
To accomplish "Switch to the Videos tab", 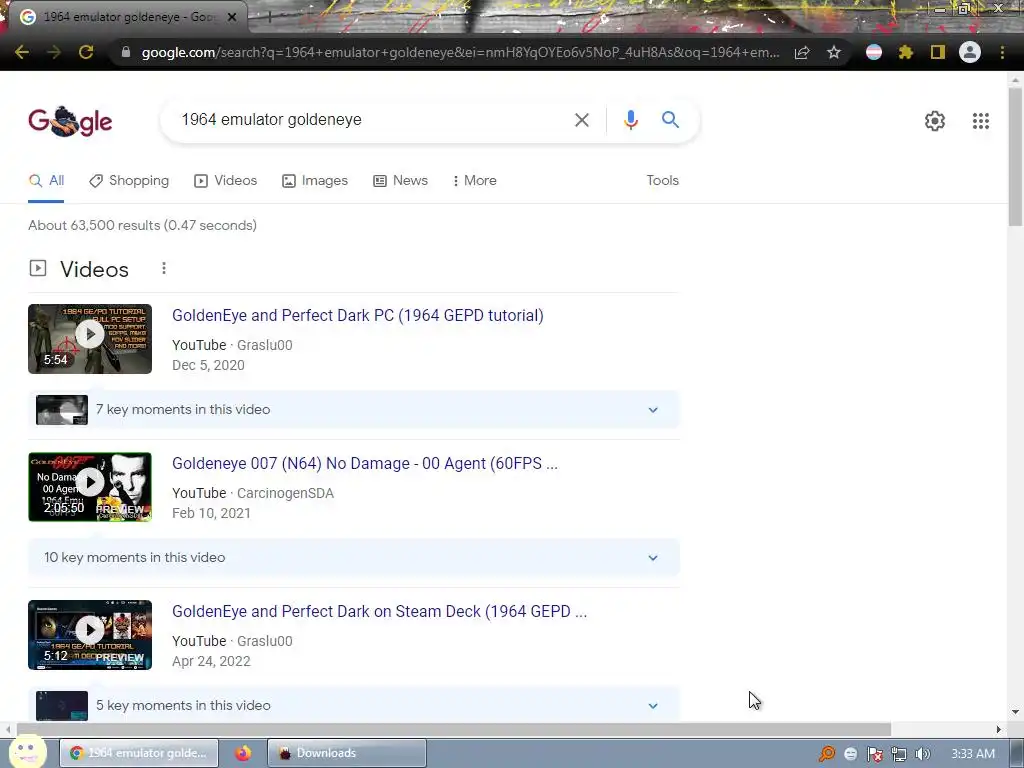I will tap(225, 181).
